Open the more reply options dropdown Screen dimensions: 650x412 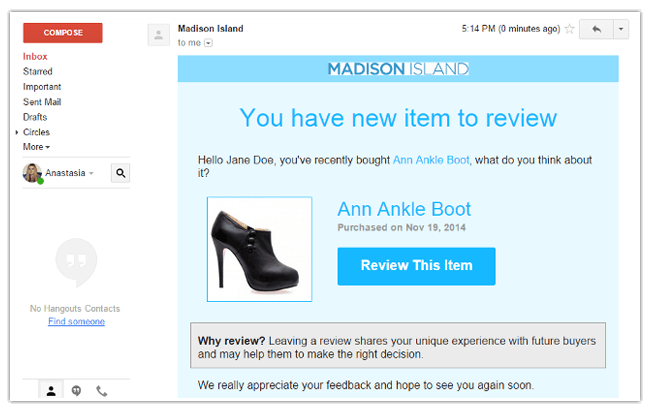pos(621,29)
